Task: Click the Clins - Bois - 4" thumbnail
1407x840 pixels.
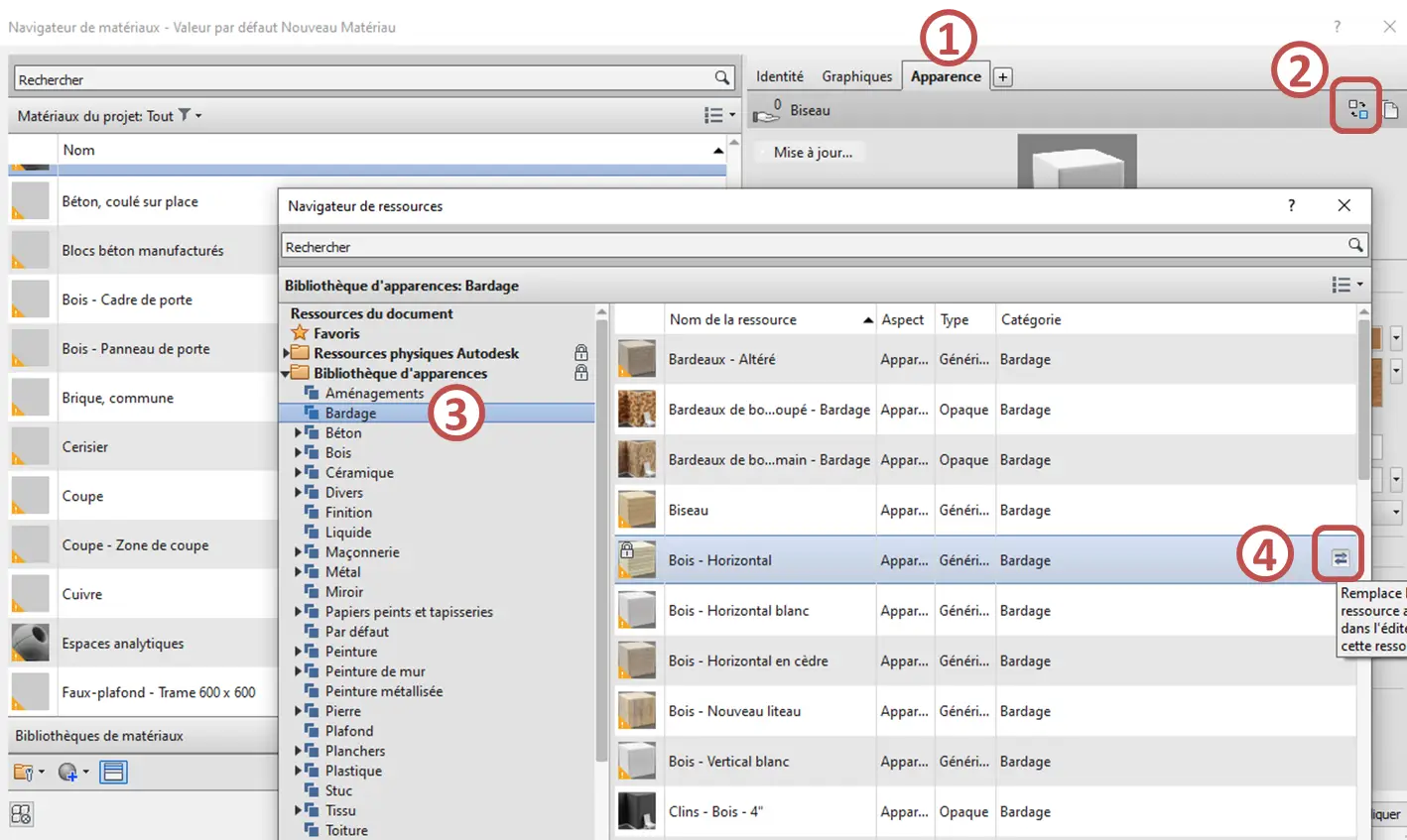Action: (x=637, y=811)
